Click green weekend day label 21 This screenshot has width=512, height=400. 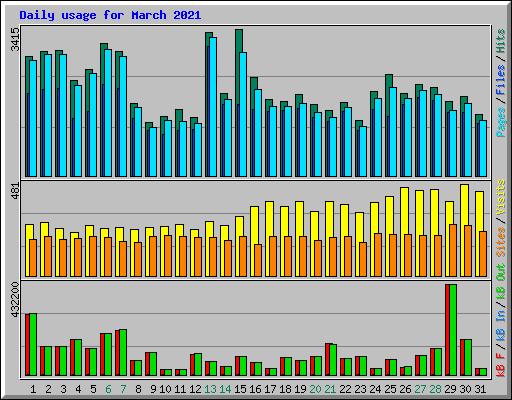tap(330, 389)
